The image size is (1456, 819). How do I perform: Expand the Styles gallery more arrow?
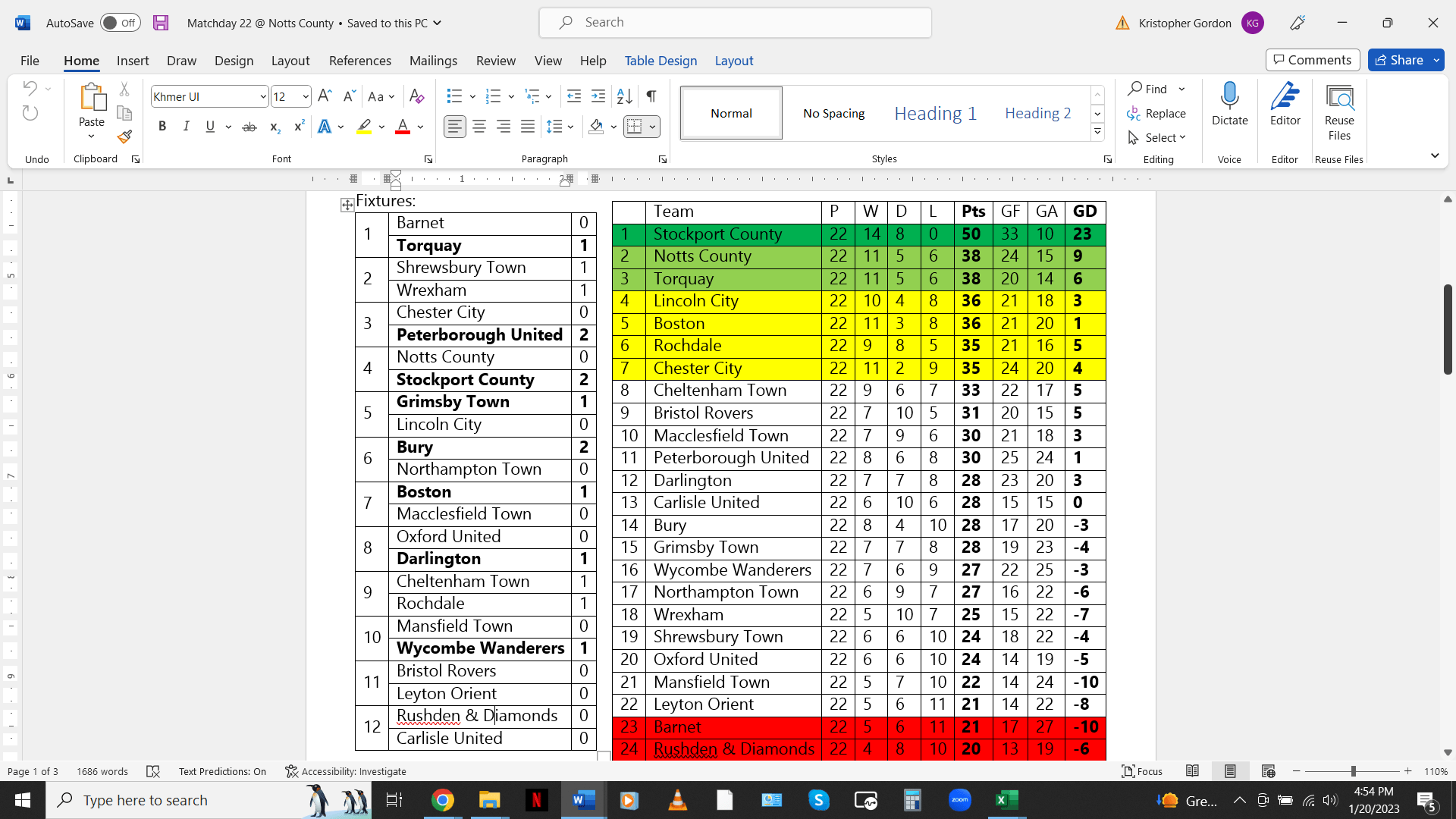1097,132
